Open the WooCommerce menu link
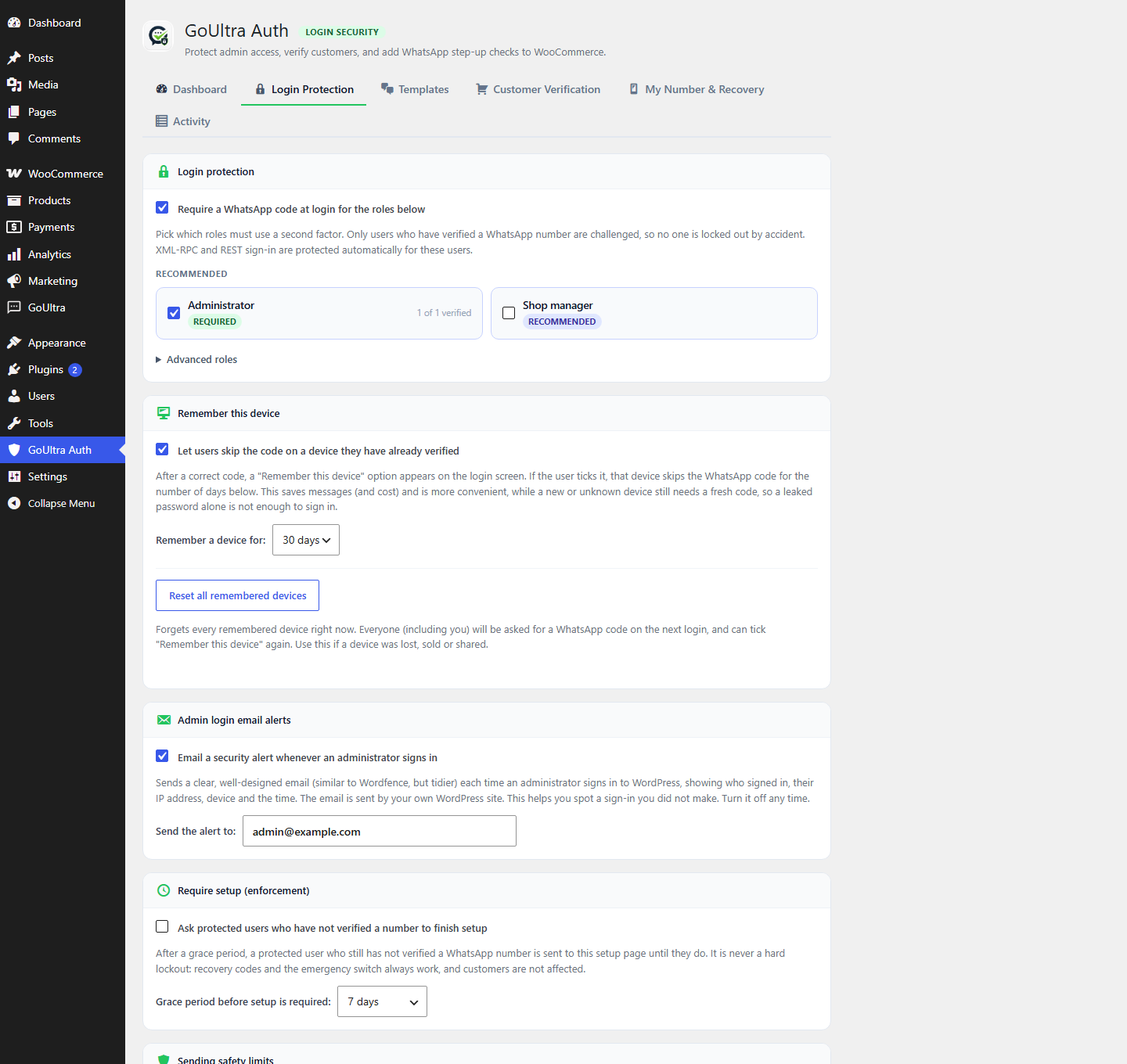 (x=63, y=174)
